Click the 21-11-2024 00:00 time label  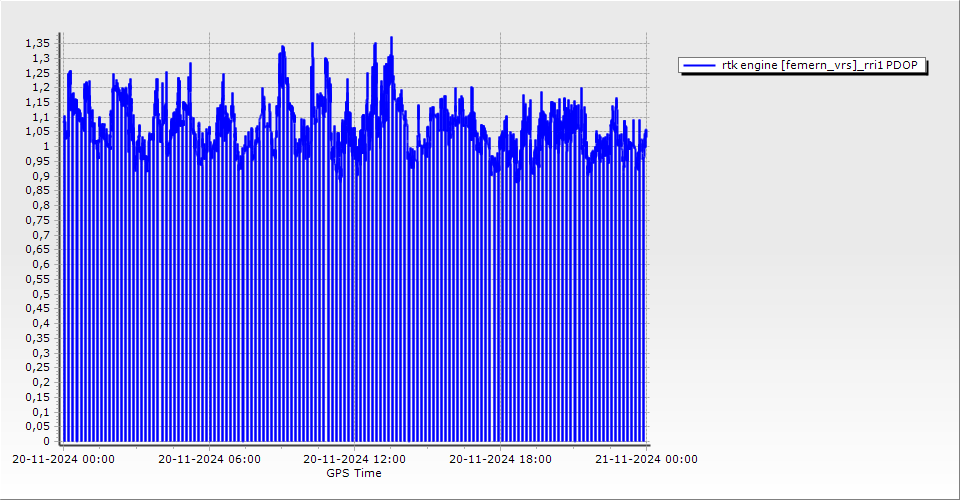click(x=646, y=460)
